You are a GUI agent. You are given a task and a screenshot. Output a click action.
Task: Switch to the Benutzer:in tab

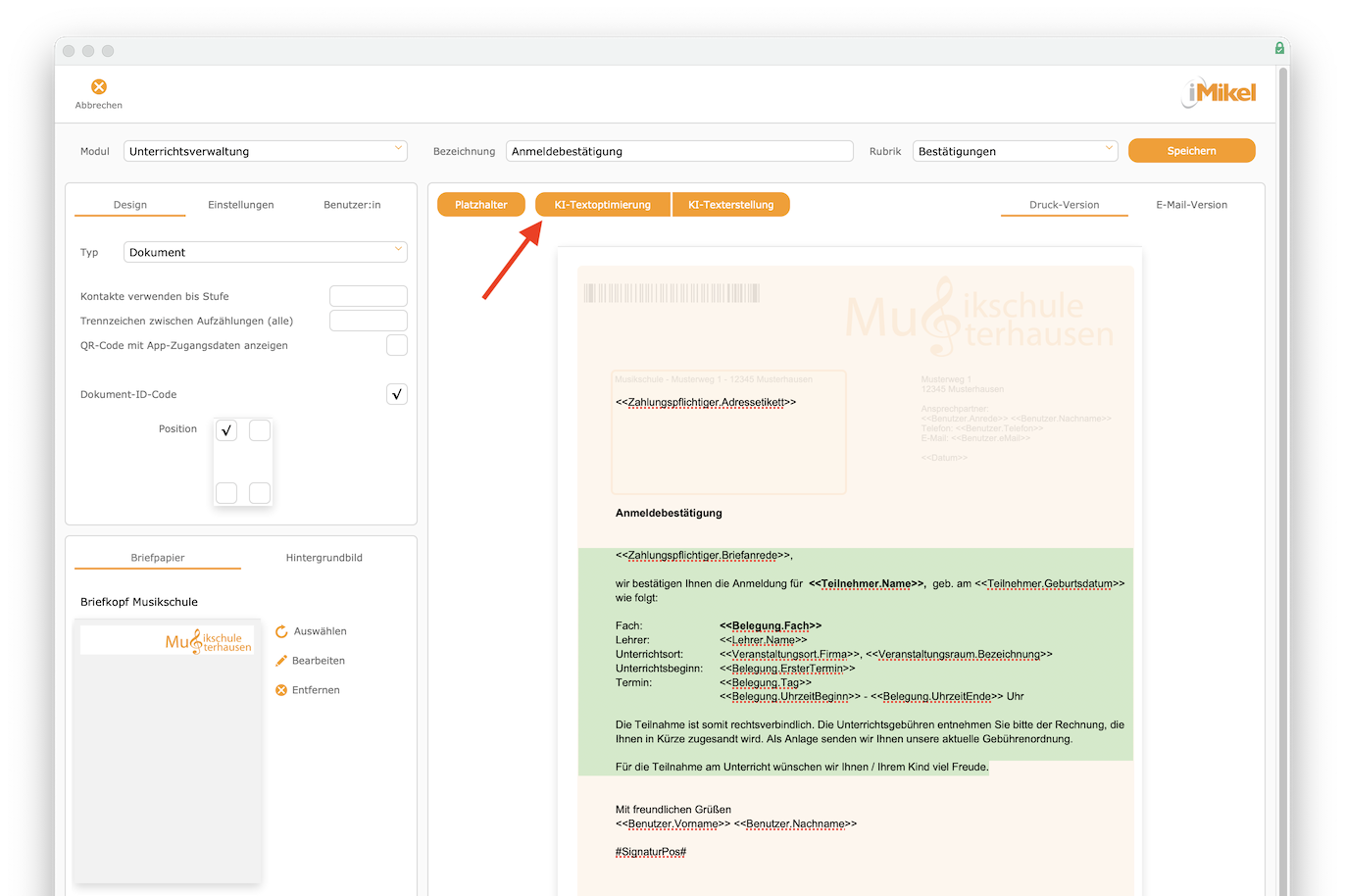pos(352,205)
